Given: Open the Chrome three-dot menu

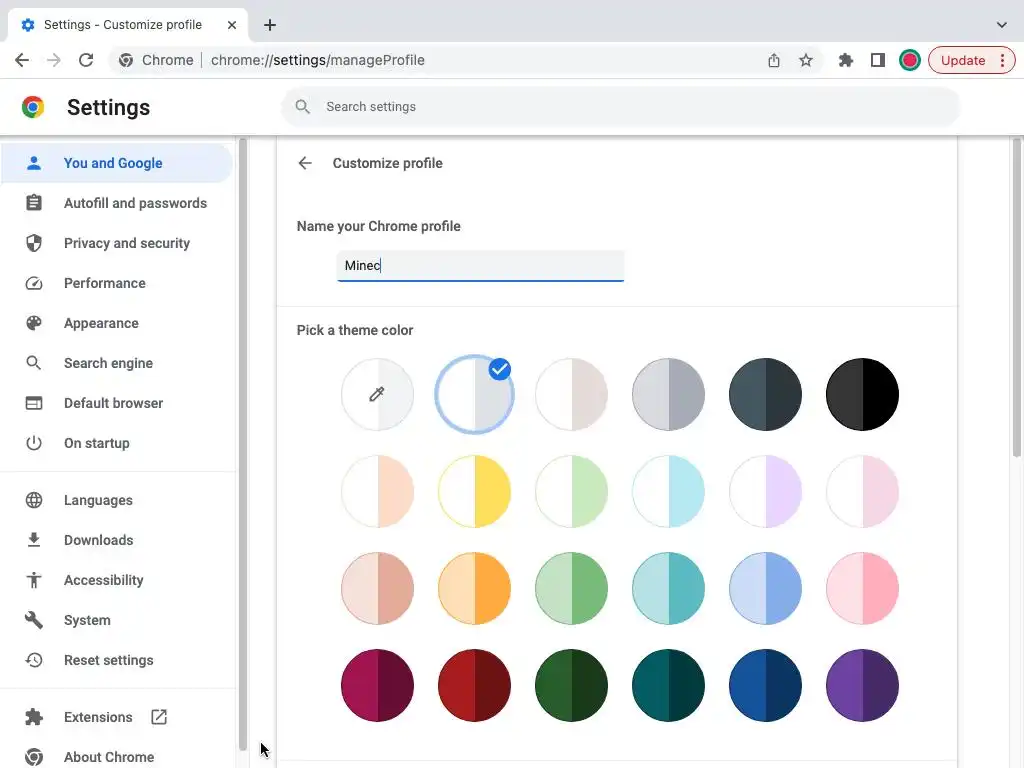Looking at the screenshot, I should (1002, 60).
